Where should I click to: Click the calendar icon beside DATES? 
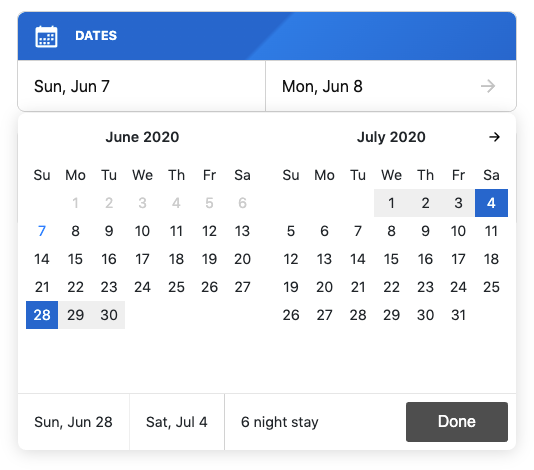[x=46, y=36]
